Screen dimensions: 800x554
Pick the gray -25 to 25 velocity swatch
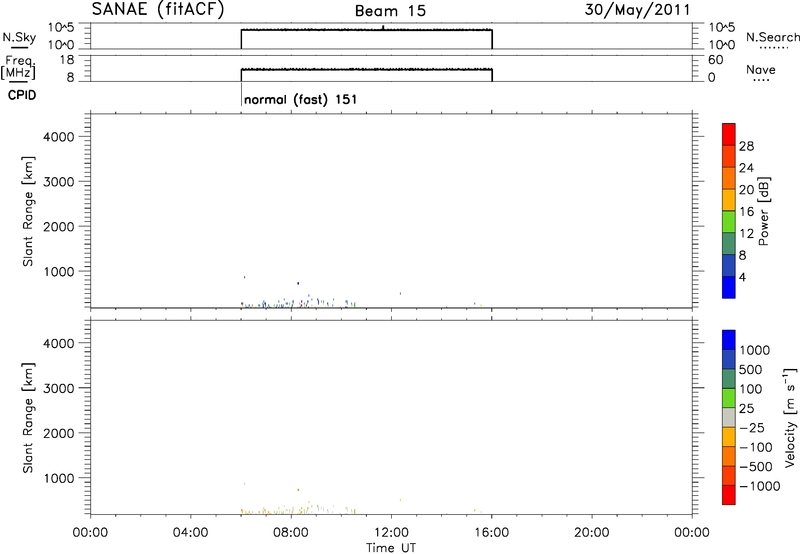click(x=729, y=417)
